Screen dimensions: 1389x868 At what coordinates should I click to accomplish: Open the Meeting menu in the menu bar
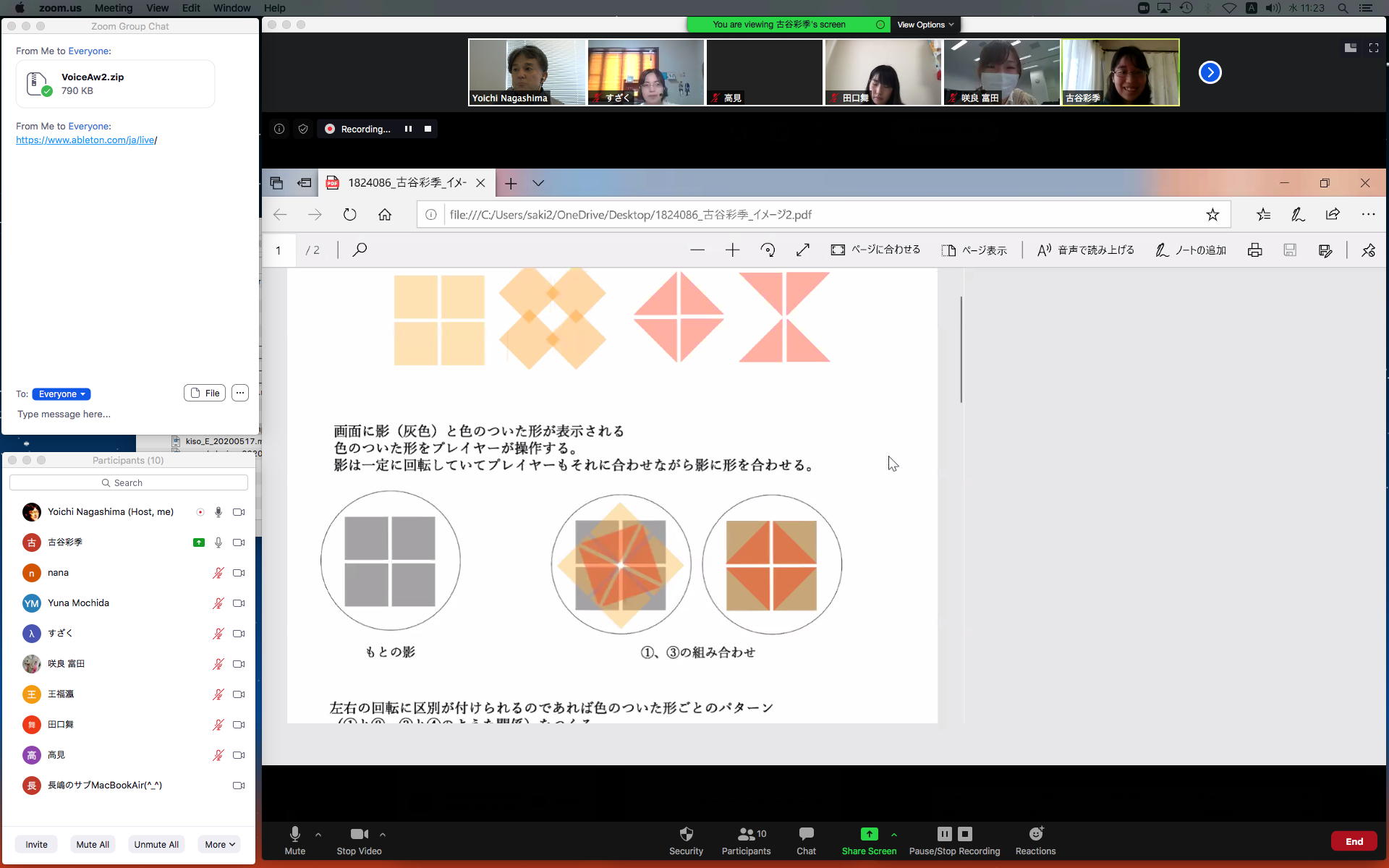coord(114,8)
